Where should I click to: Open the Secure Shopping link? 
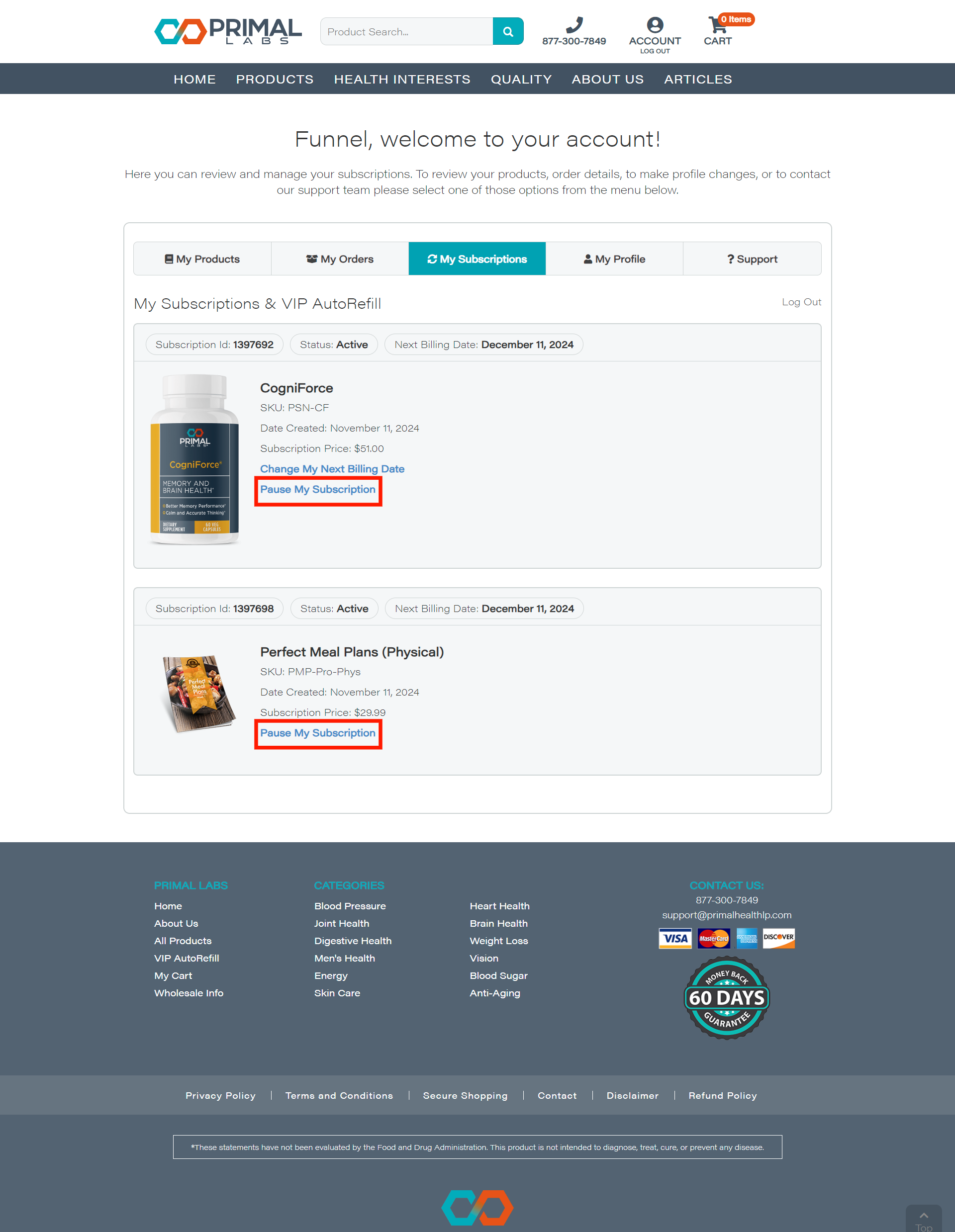pyautogui.click(x=465, y=1095)
